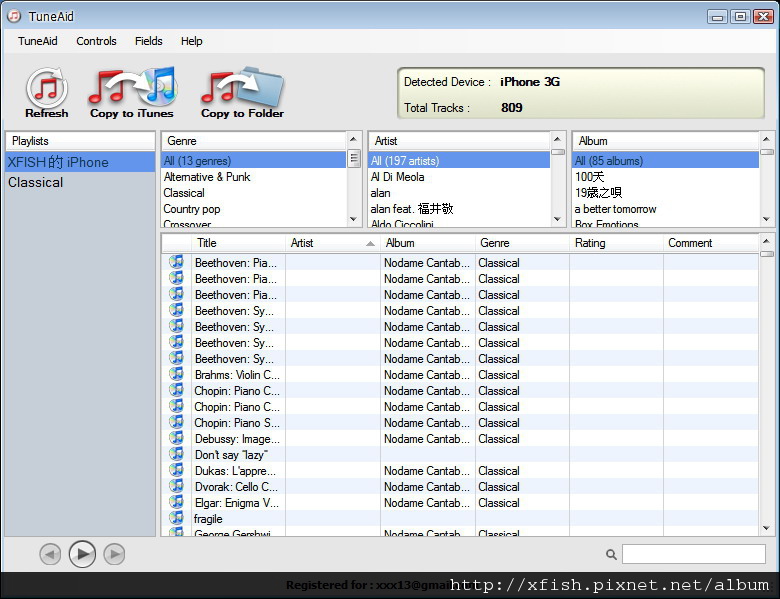Click inside the search input field

[x=693, y=554]
